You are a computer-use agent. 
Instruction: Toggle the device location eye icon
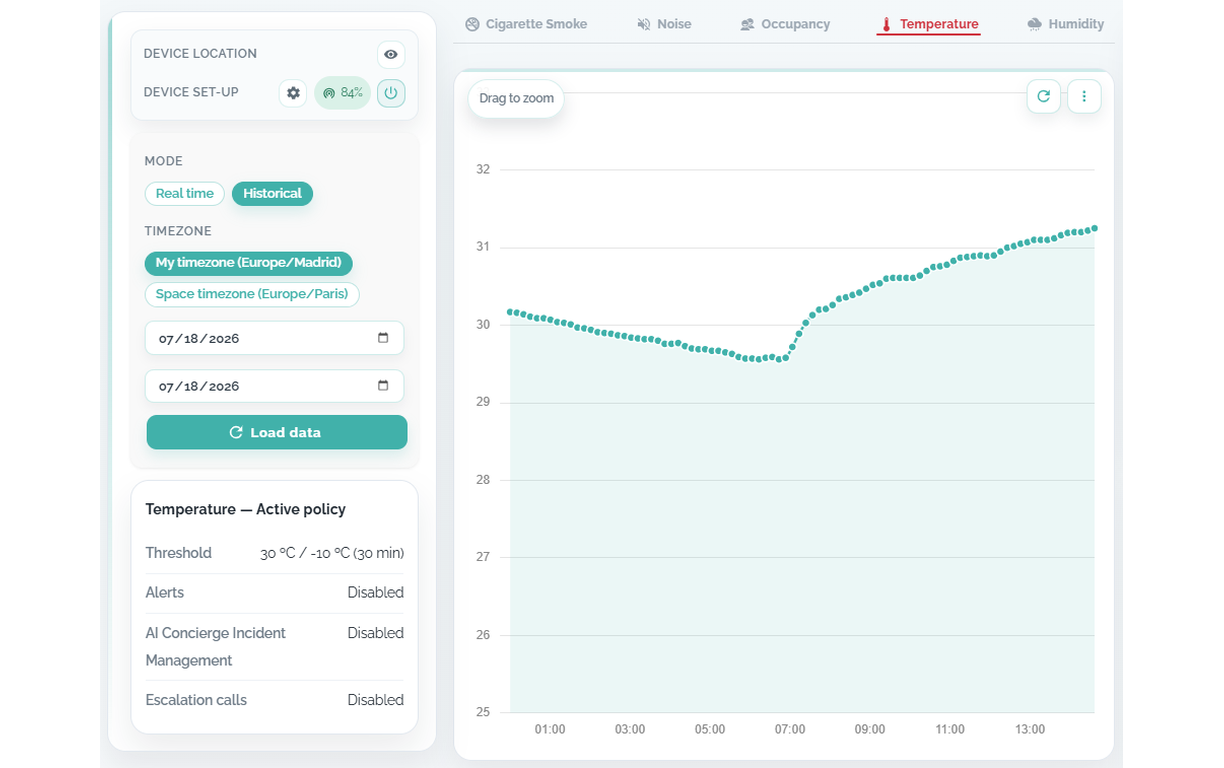tap(391, 54)
